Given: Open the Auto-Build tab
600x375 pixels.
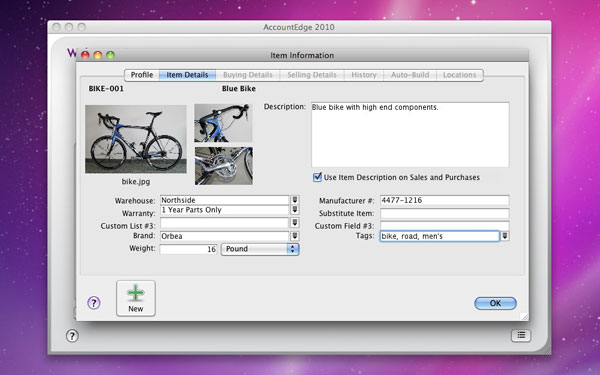Looking at the screenshot, I should [410, 75].
